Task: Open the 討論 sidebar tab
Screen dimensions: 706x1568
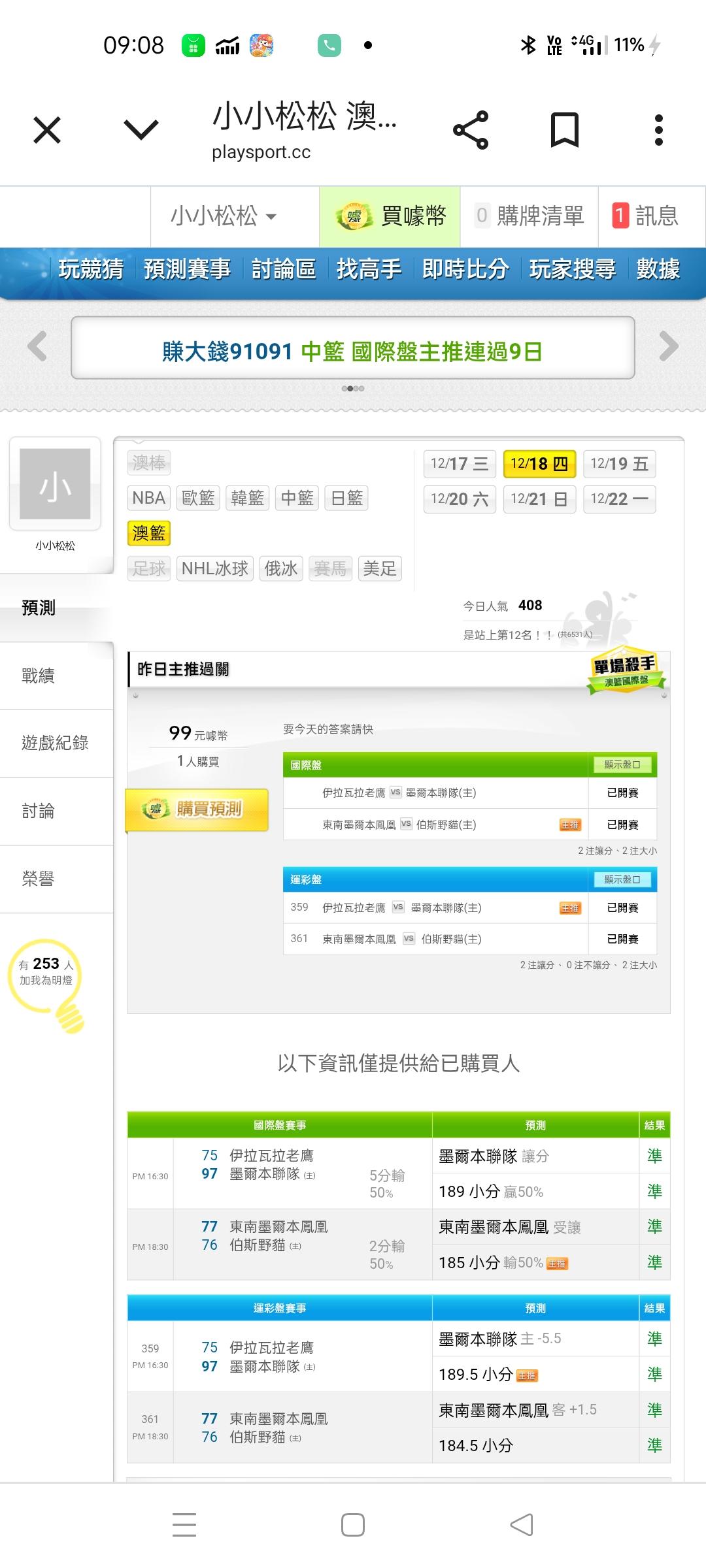Action: (x=56, y=811)
